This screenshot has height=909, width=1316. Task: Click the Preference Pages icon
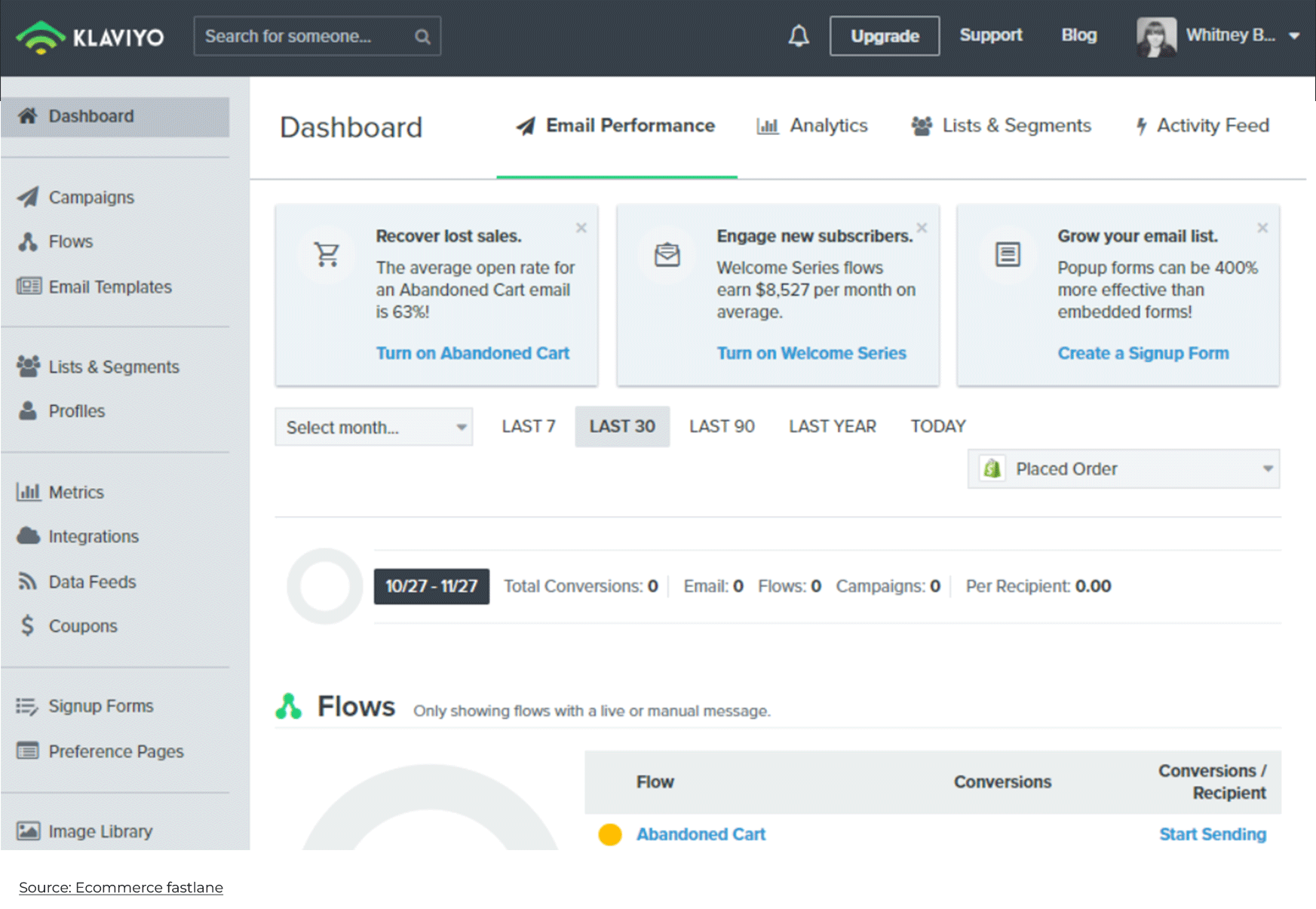[28, 751]
